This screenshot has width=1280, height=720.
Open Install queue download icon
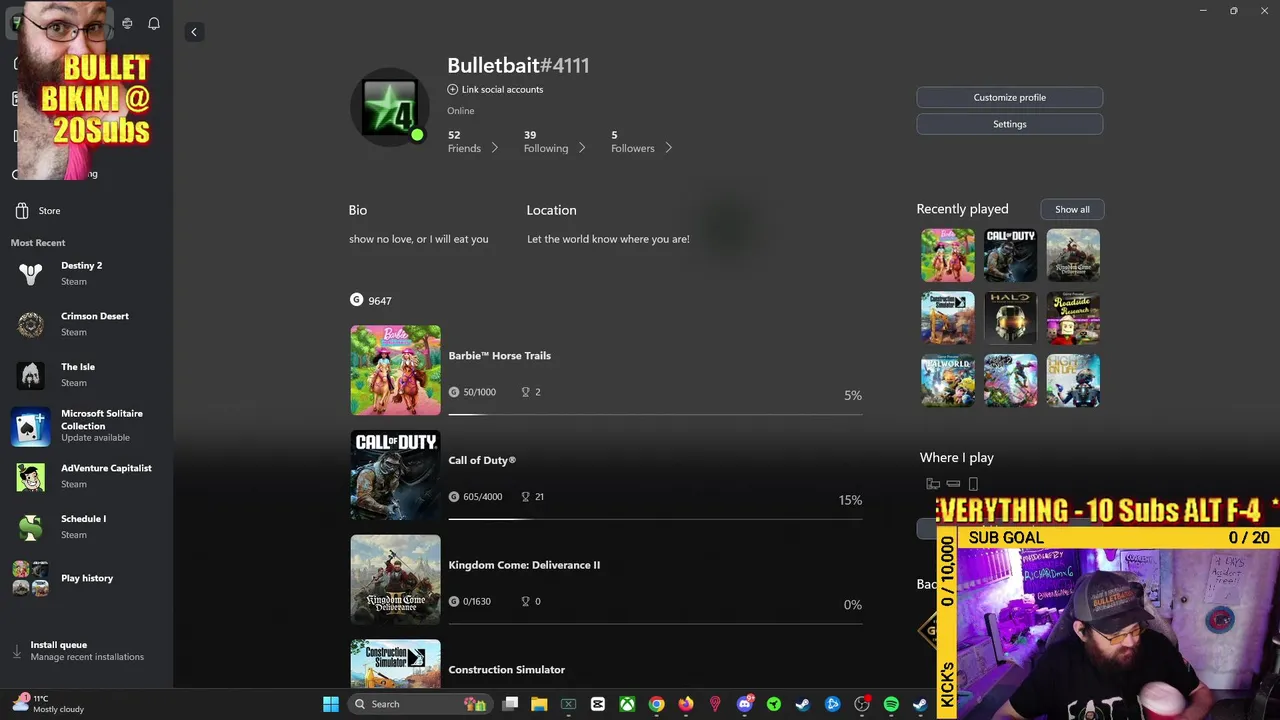coord(16,651)
